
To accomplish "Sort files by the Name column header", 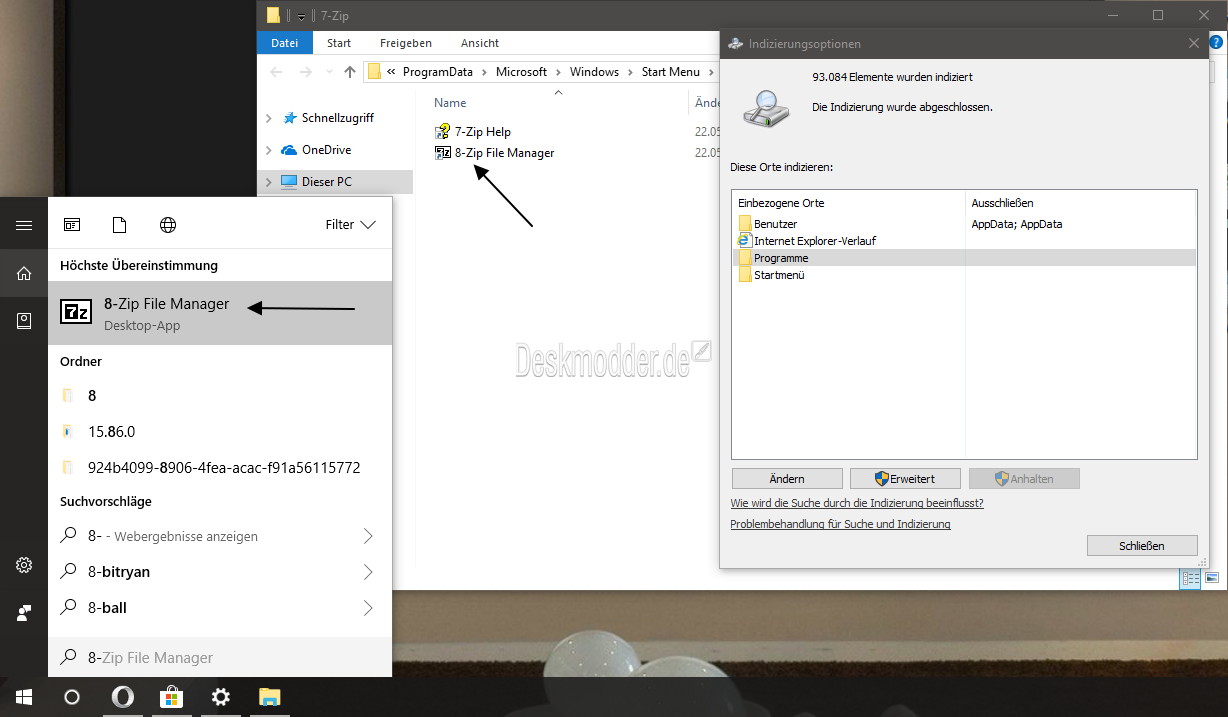I will pos(450,103).
